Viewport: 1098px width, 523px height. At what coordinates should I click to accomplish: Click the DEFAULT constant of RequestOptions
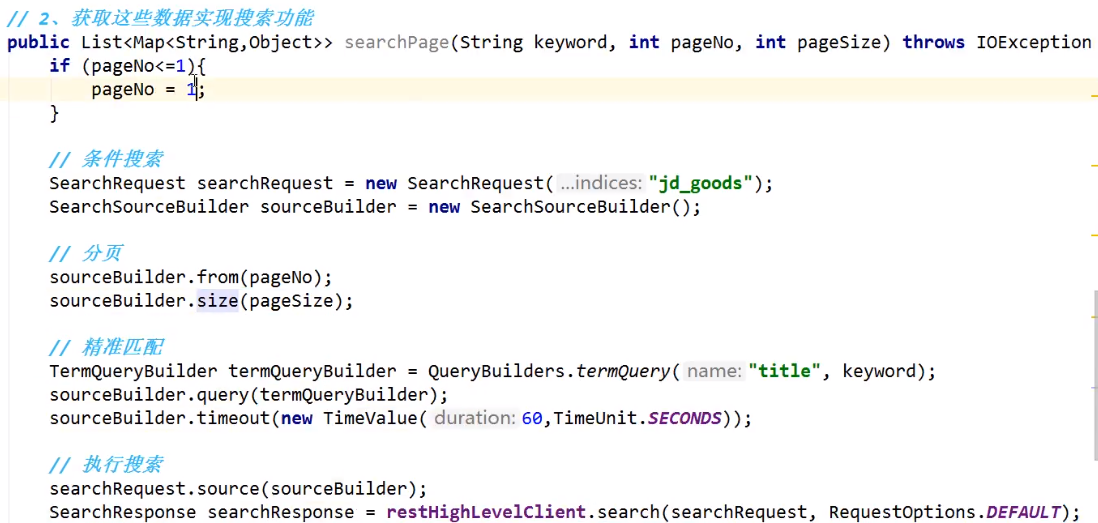click(1022, 512)
